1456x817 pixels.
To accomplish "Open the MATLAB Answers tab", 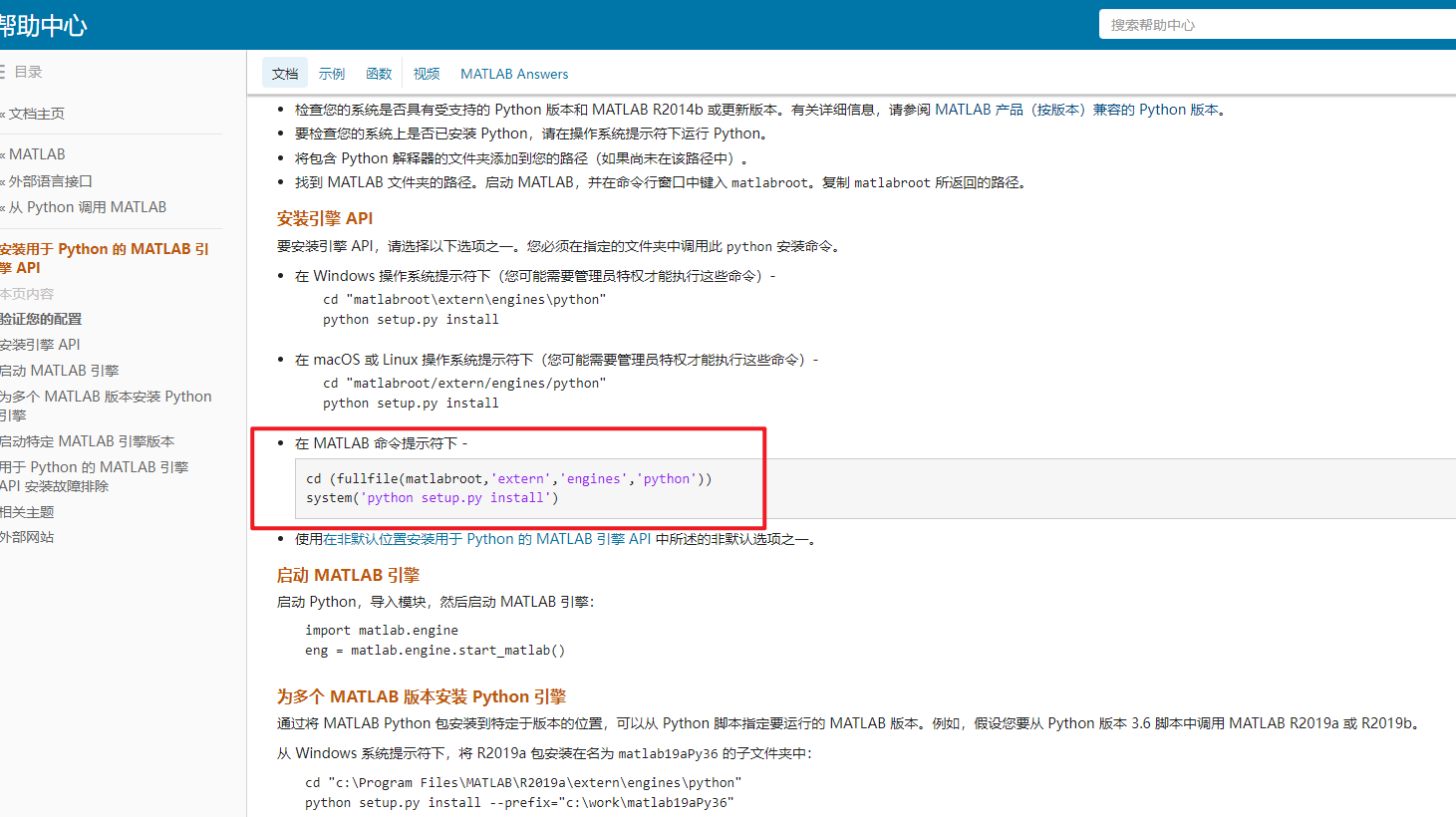I will pos(514,74).
